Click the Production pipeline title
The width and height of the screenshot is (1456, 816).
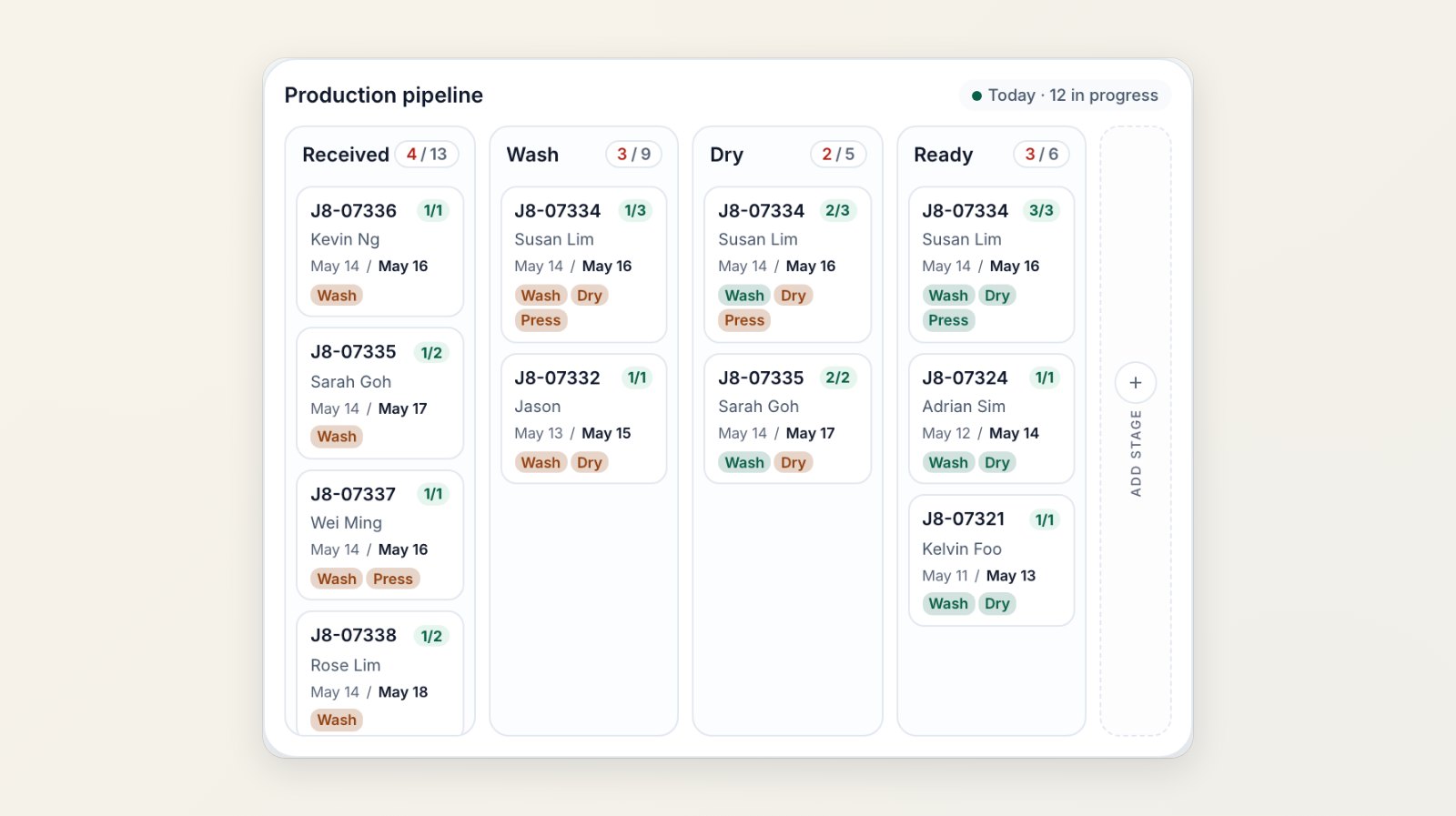click(383, 96)
